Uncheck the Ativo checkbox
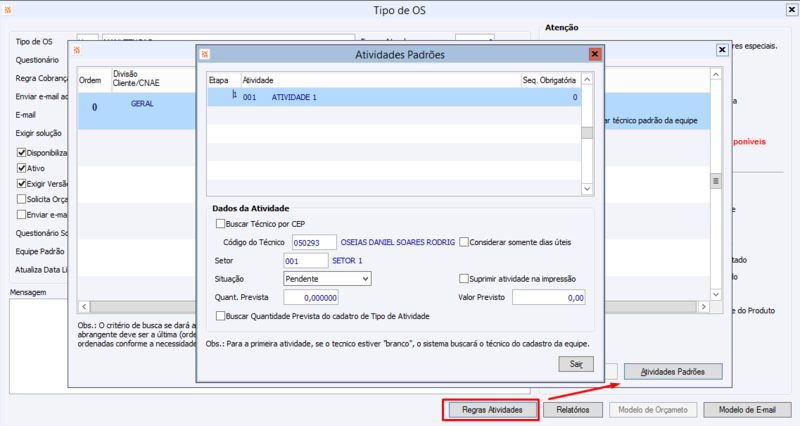Image resolution: width=800 pixels, height=426 pixels. tap(21, 168)
